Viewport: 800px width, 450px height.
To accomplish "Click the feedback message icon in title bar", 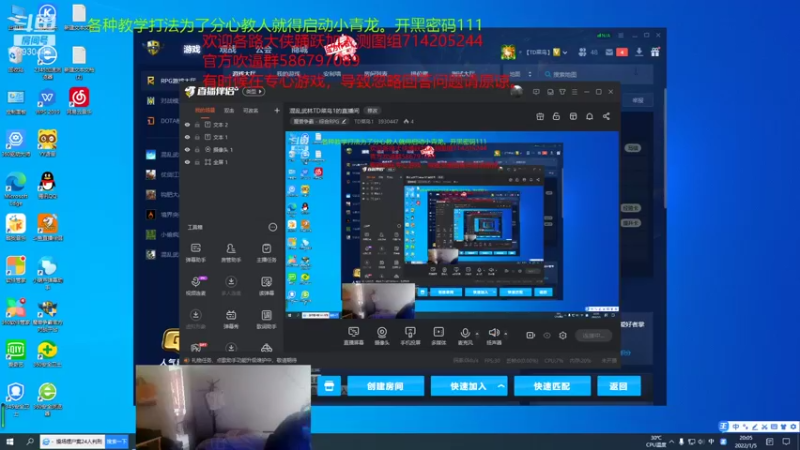I will click(536, 92).
